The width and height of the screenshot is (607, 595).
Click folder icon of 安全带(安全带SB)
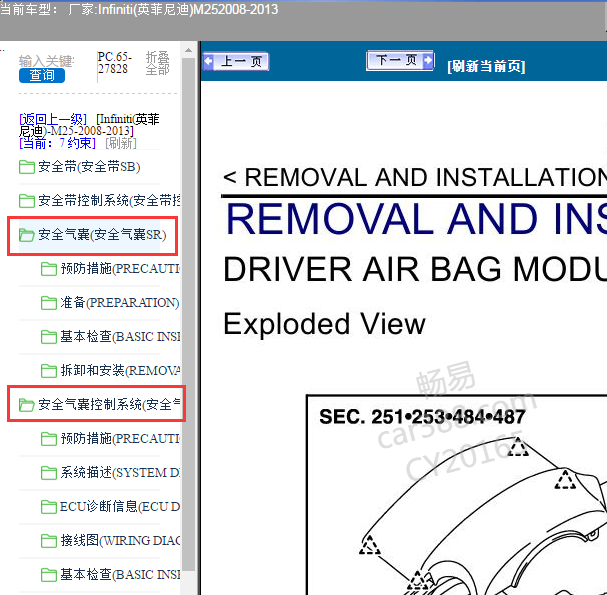27,167
